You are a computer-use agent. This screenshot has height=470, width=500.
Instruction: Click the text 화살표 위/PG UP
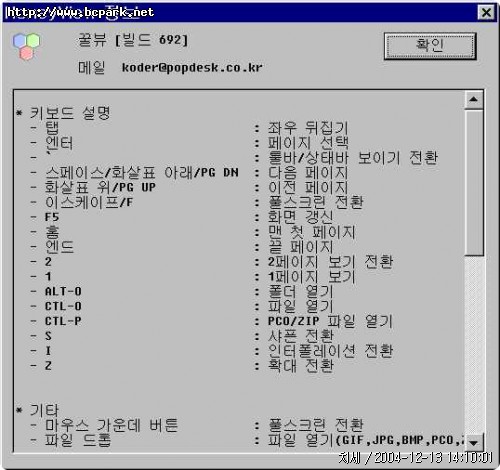pos(100,187)
